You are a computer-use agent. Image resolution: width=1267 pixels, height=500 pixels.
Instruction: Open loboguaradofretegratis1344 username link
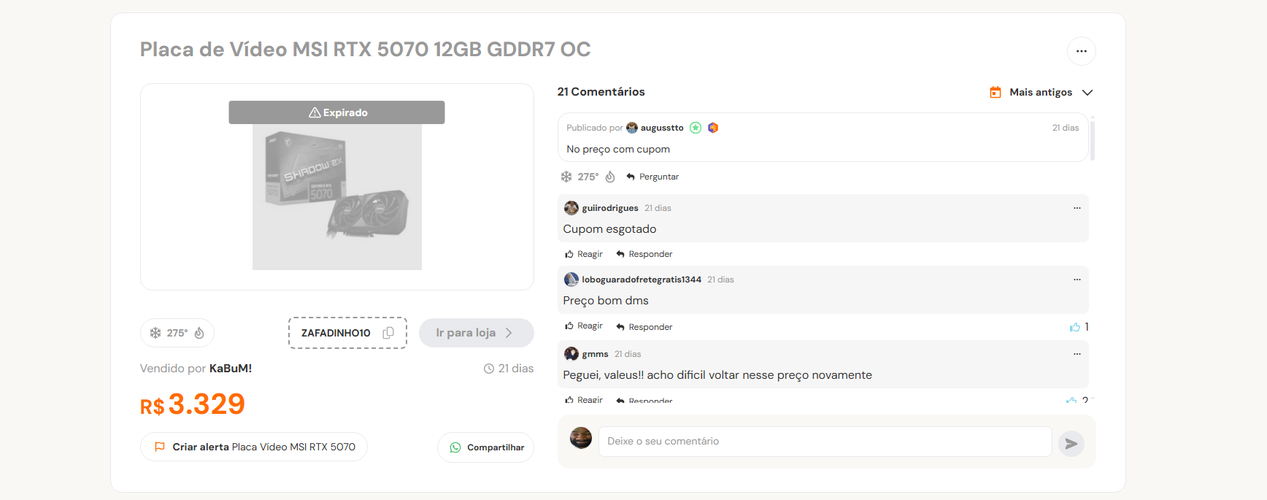642,280
